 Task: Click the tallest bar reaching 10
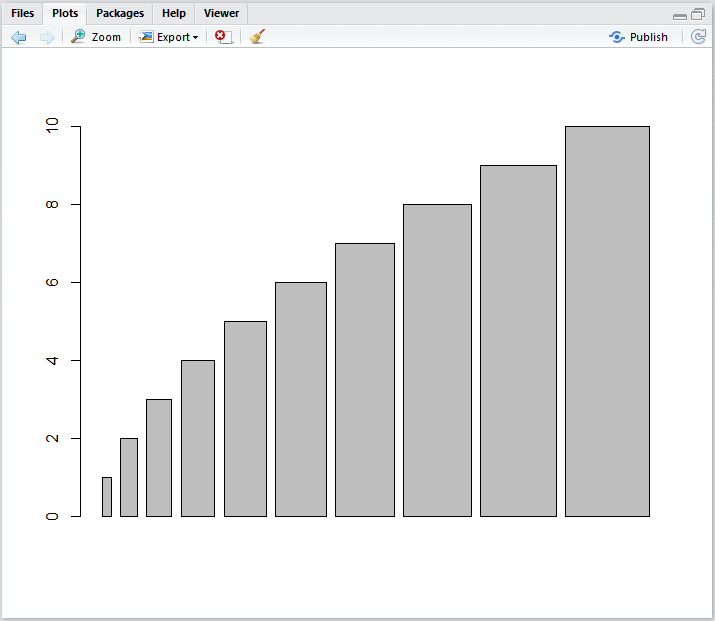[x=607, y=321]
